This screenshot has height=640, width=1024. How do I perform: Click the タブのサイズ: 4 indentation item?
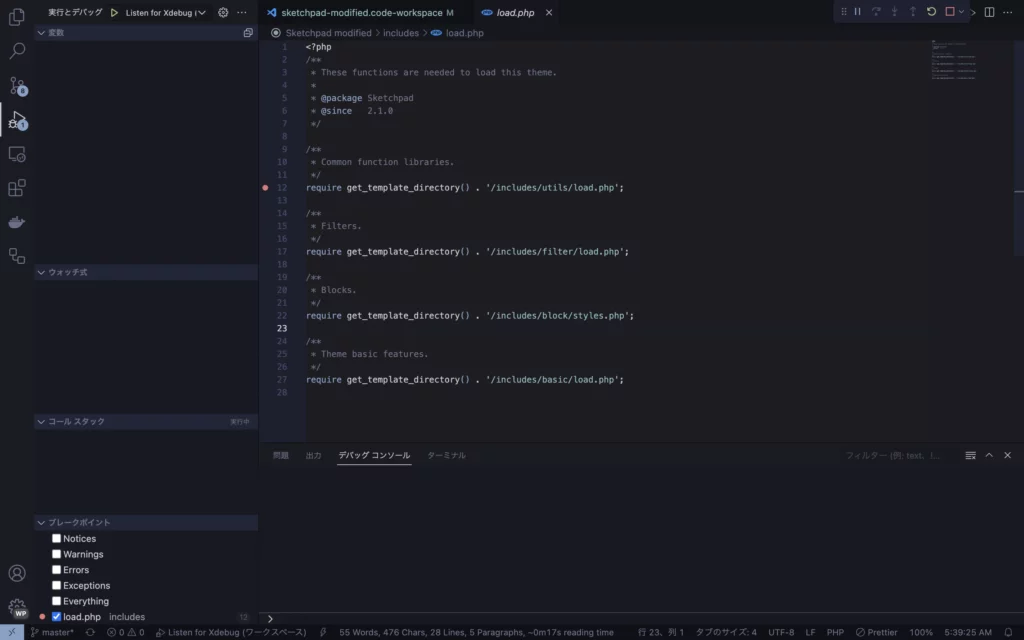(x=726, y=632)
